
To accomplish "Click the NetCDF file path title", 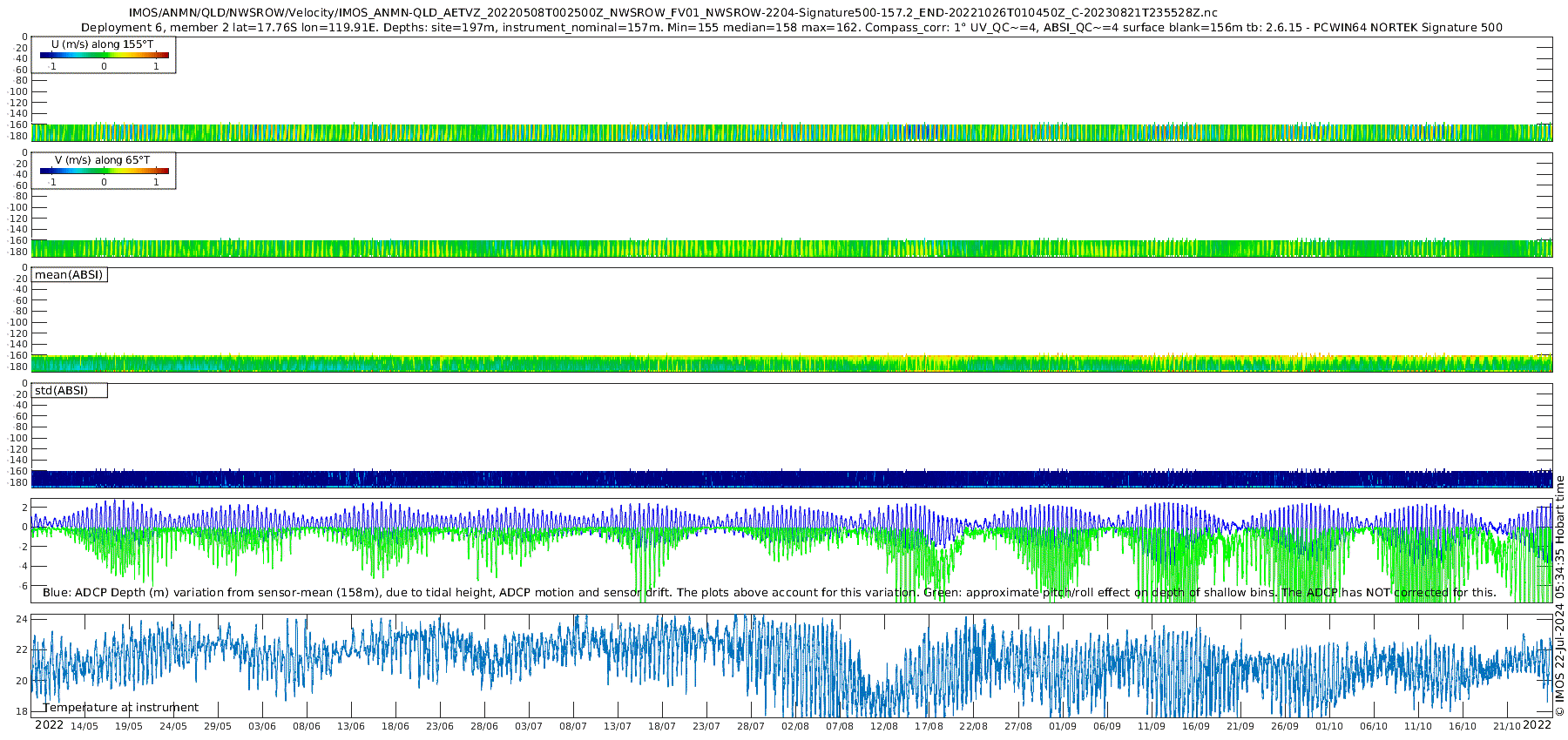I will point(673,13).
